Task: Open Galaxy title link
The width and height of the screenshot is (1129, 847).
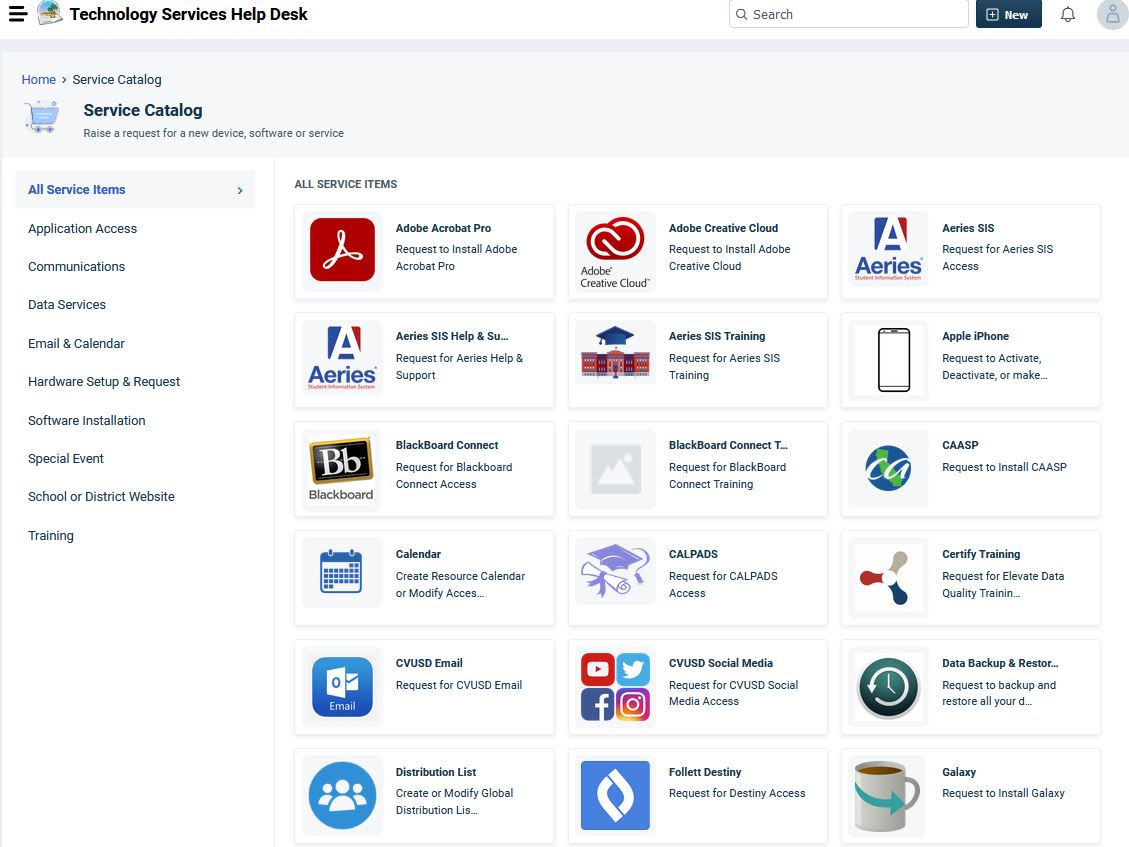Action: click(958, 771)
